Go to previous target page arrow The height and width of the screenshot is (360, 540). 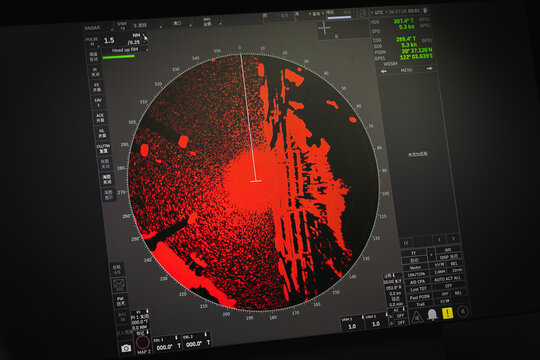pos(439,239)
